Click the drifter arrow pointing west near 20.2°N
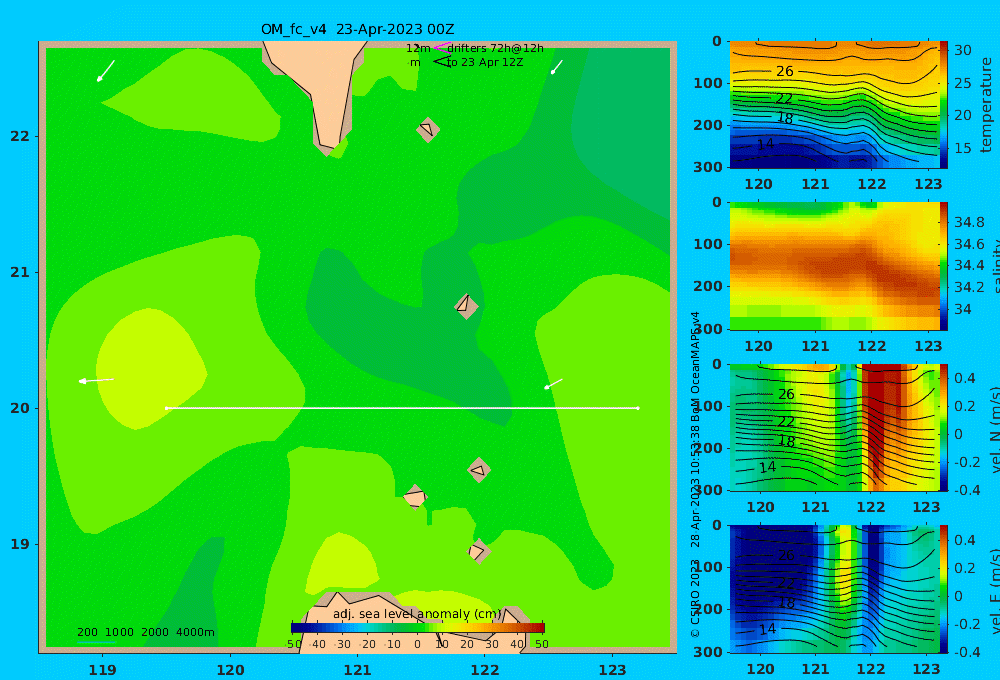 point(96,381)
